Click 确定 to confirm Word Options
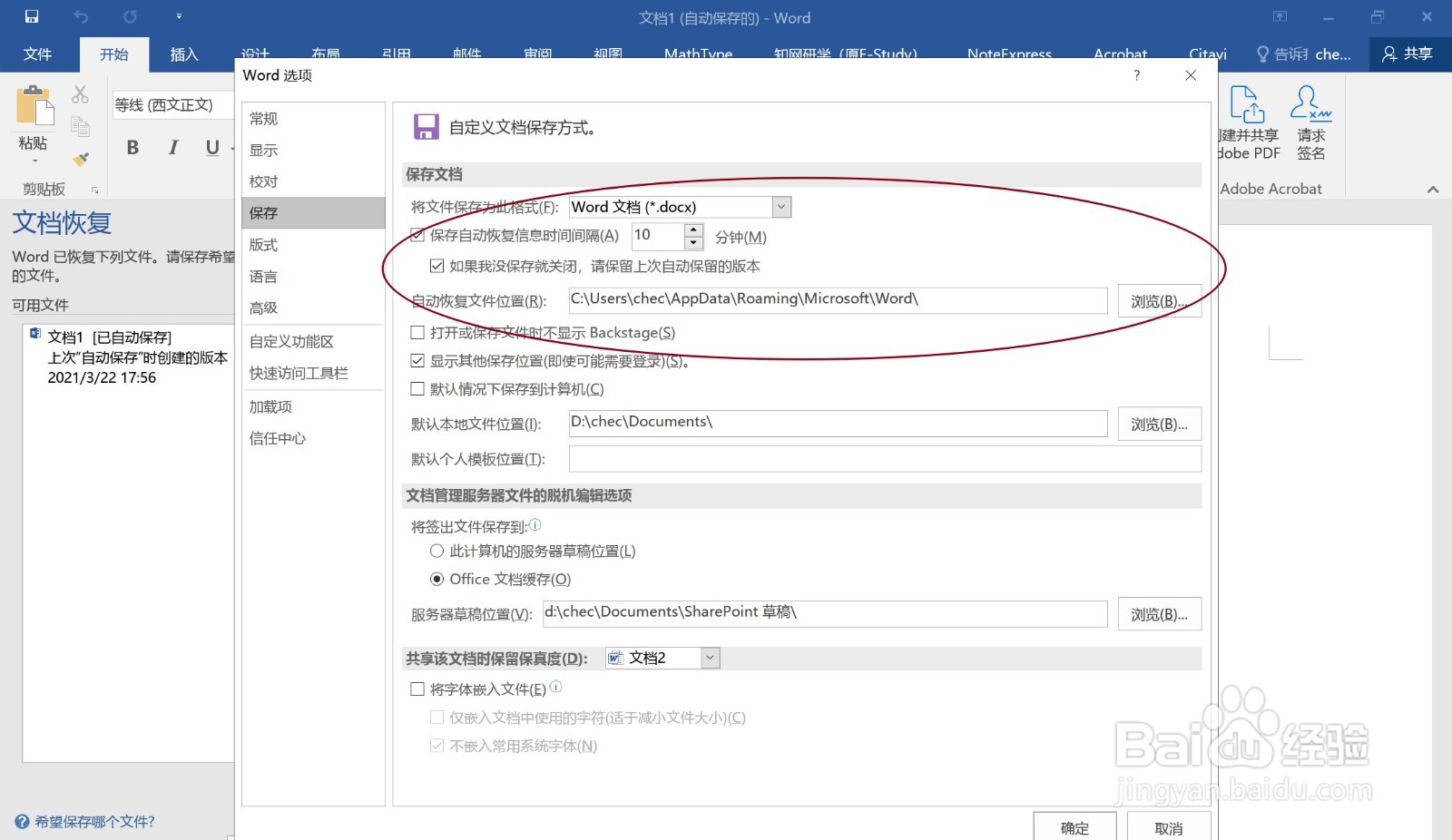The height and width of the screenshot is (840, 1452). pos(1074,827)
